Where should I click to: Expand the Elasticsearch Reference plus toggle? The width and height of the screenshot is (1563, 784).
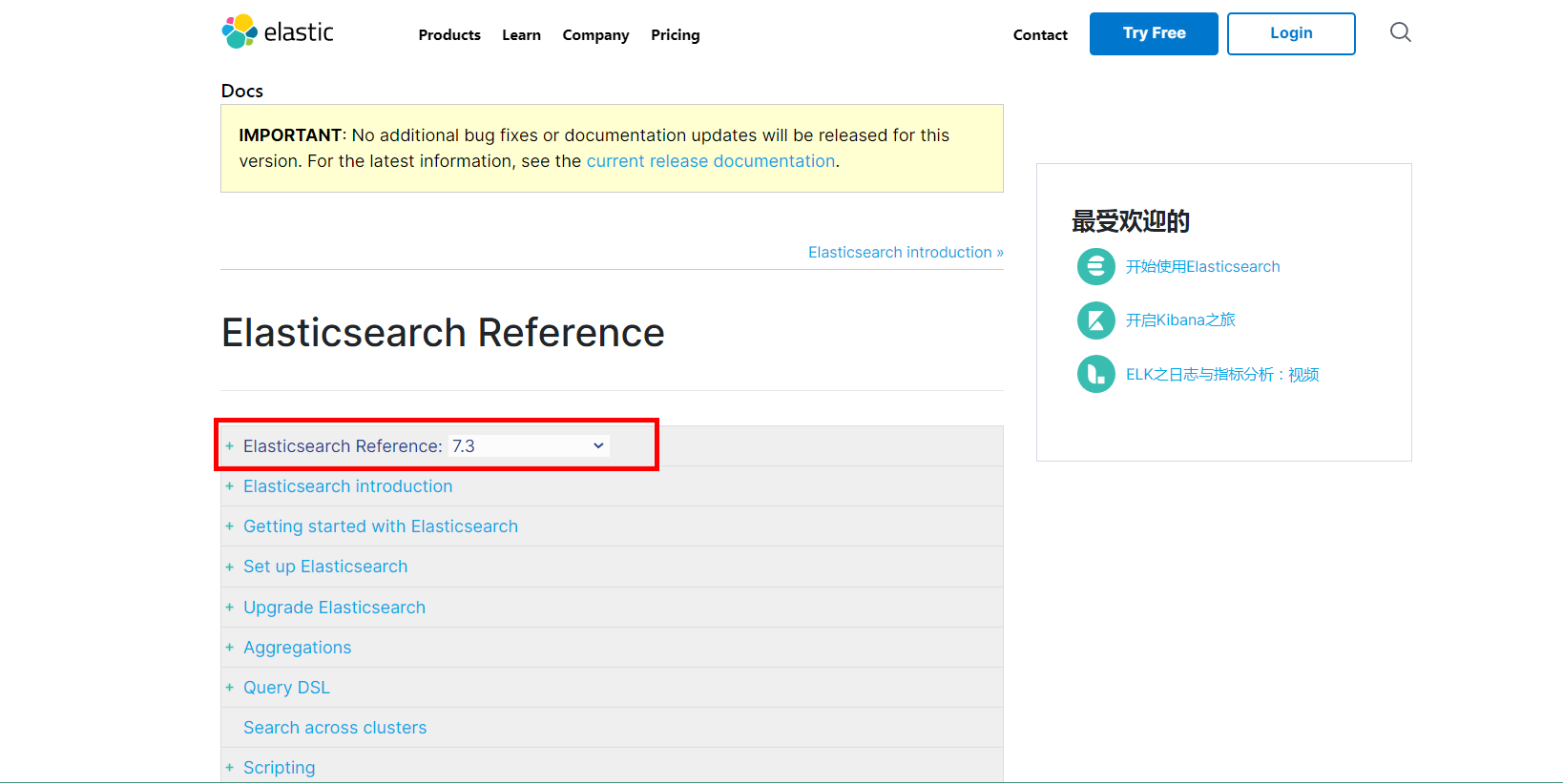click(x=229, y=445)
